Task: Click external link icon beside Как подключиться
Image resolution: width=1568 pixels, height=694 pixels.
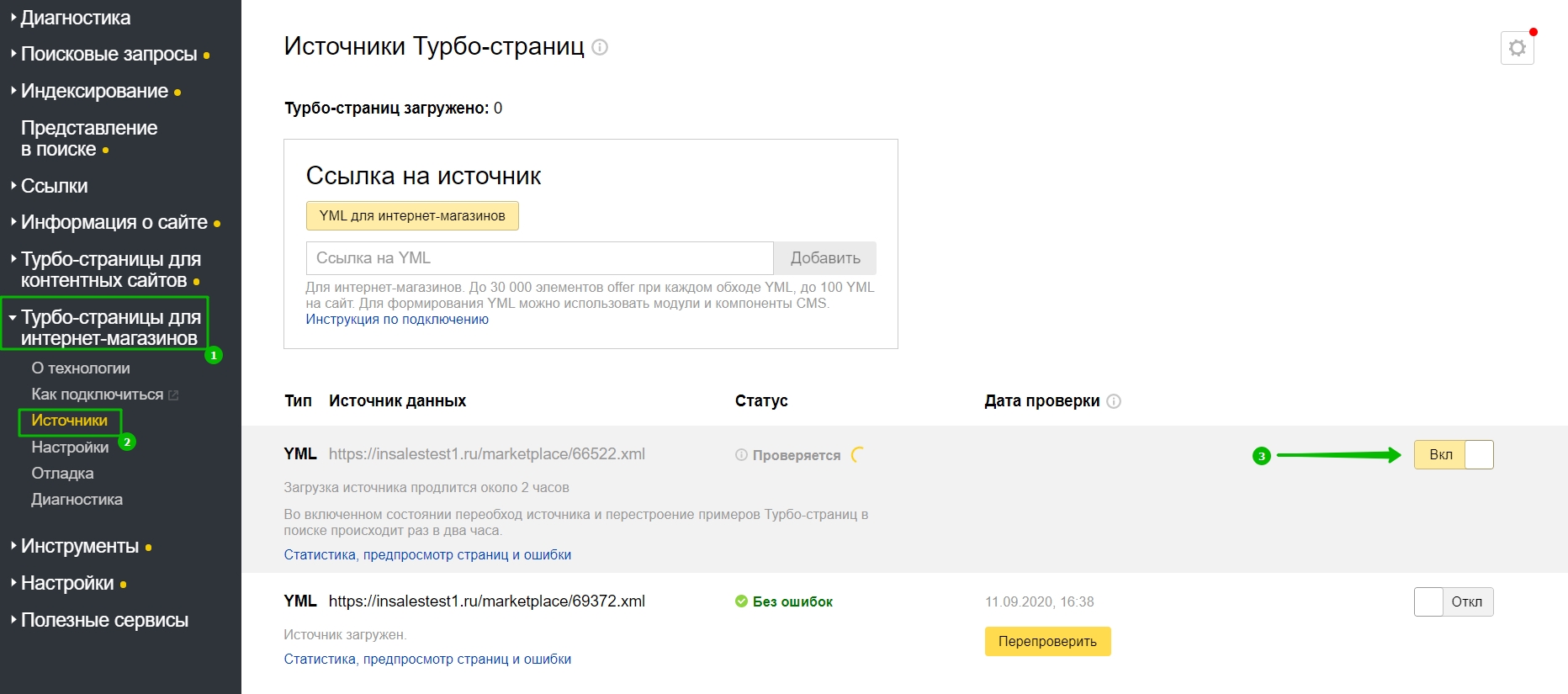Action: point(173,395)
